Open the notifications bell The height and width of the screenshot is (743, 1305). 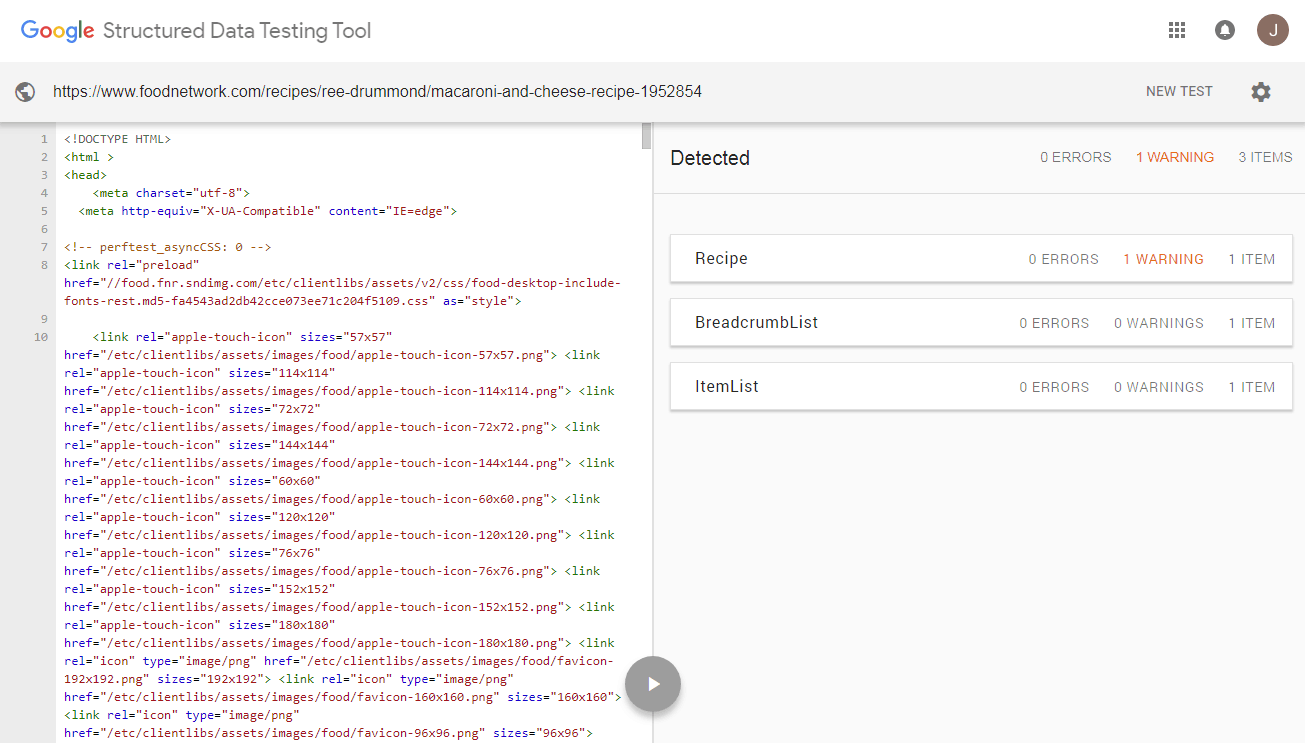click(x=1224, y=30)
